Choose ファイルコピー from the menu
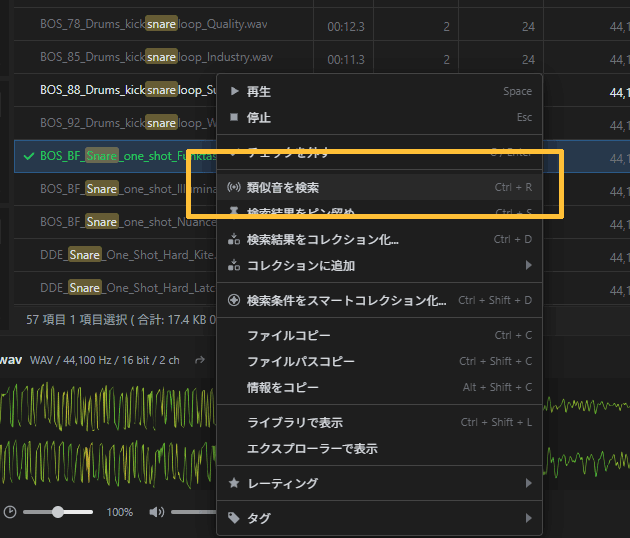This screenshot has width=630, height=538. [380, 335]
